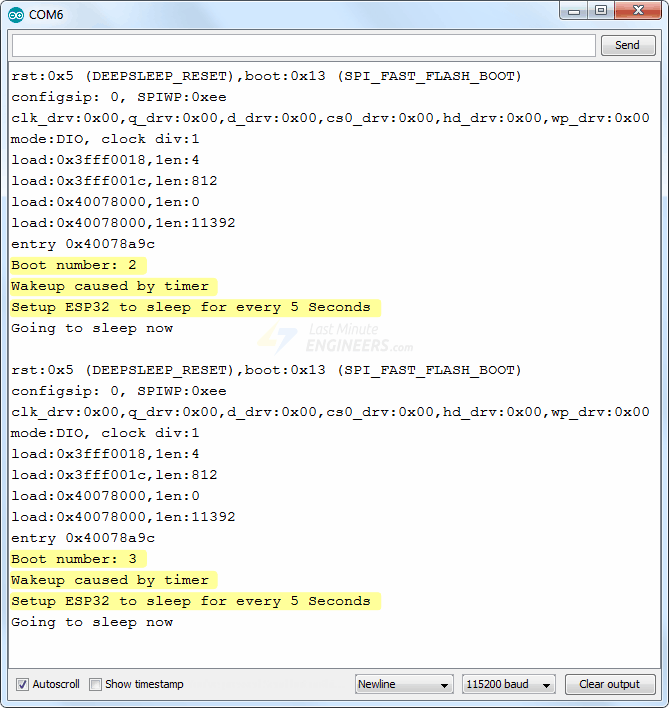The height and width of the screenshot is (708, 669).
Task: Disable the Autoscroll checkbox
Action: [x=22, y=684]
